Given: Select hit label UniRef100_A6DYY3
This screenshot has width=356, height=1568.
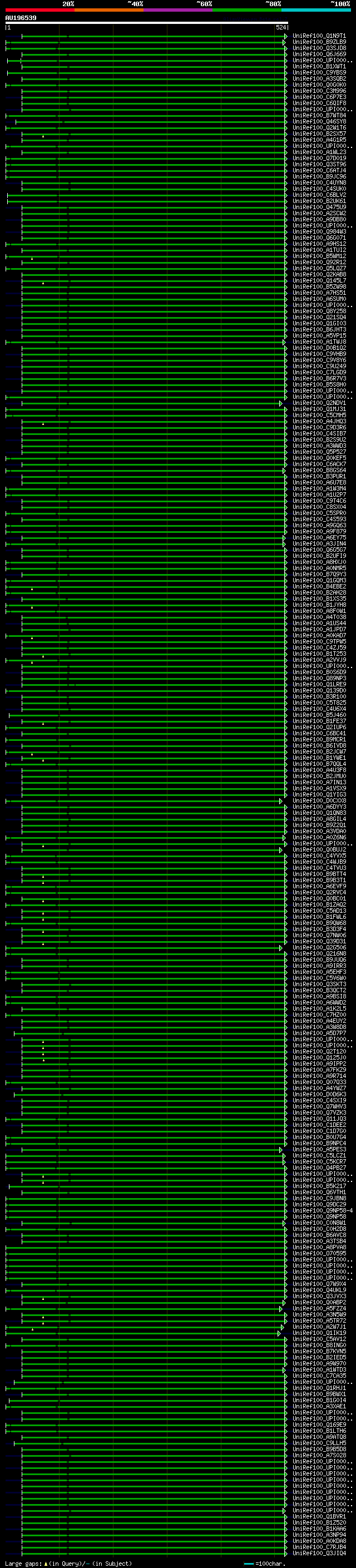Looking at the screenshot, I should pyautogui.click(x=319, y=807).
